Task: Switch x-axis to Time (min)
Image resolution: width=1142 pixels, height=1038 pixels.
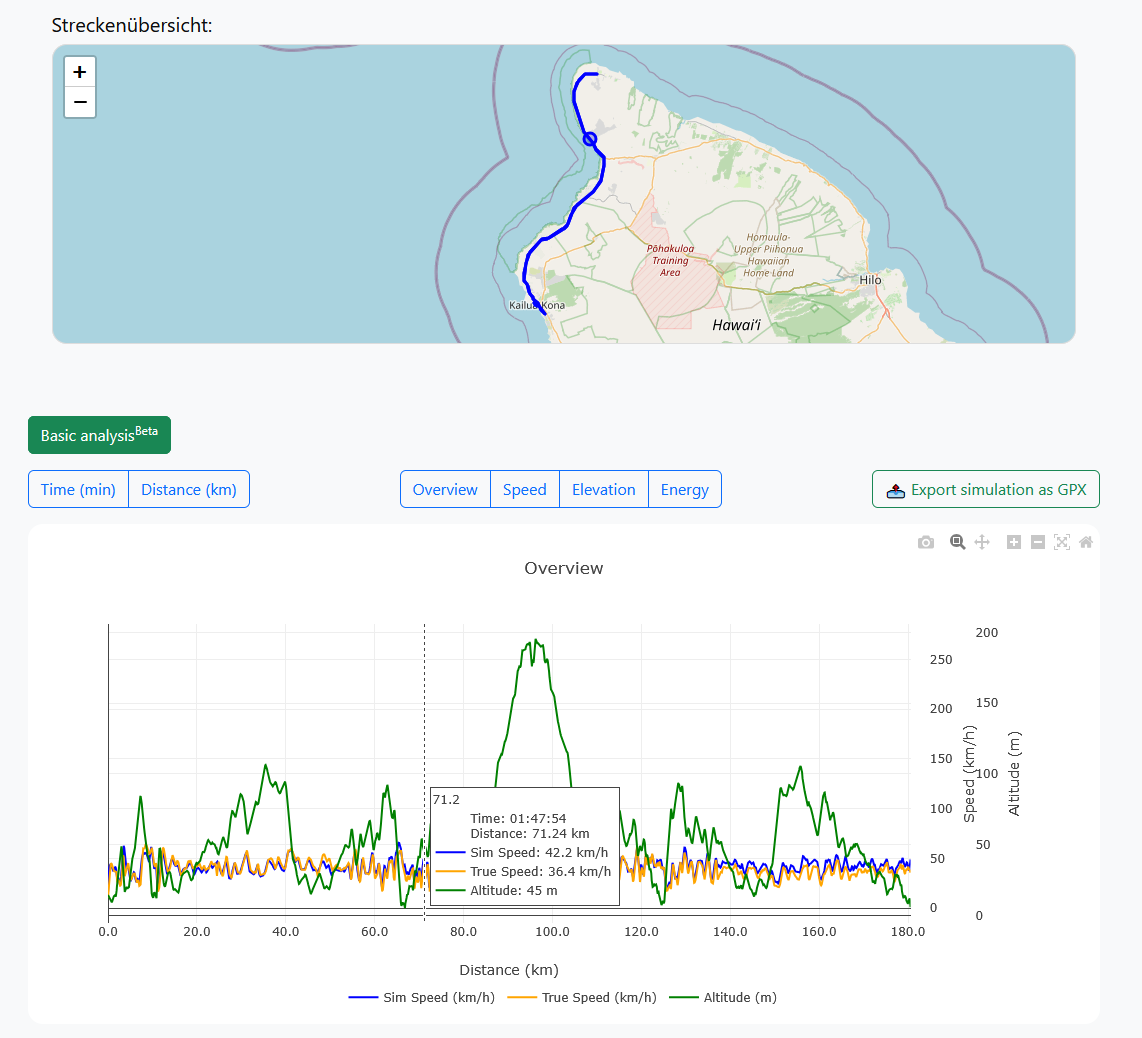Action: tap(78, 489)
